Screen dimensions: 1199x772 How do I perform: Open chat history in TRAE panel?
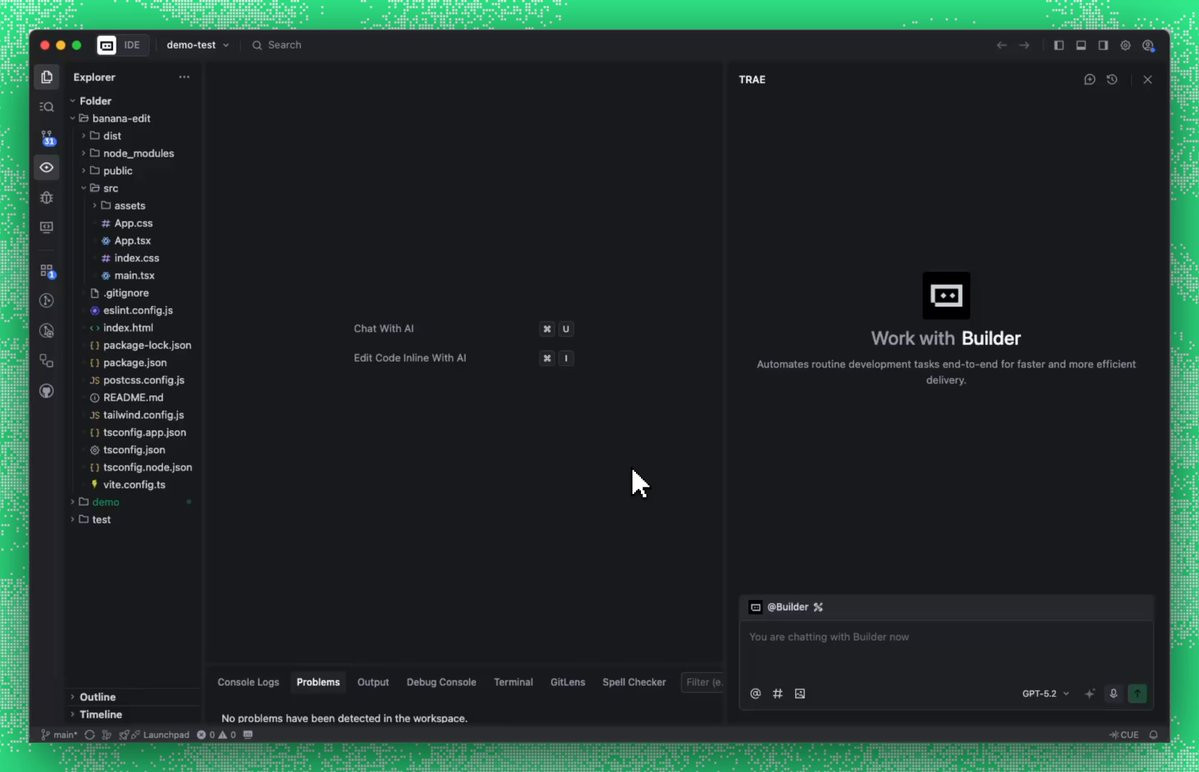[1112, 79]
